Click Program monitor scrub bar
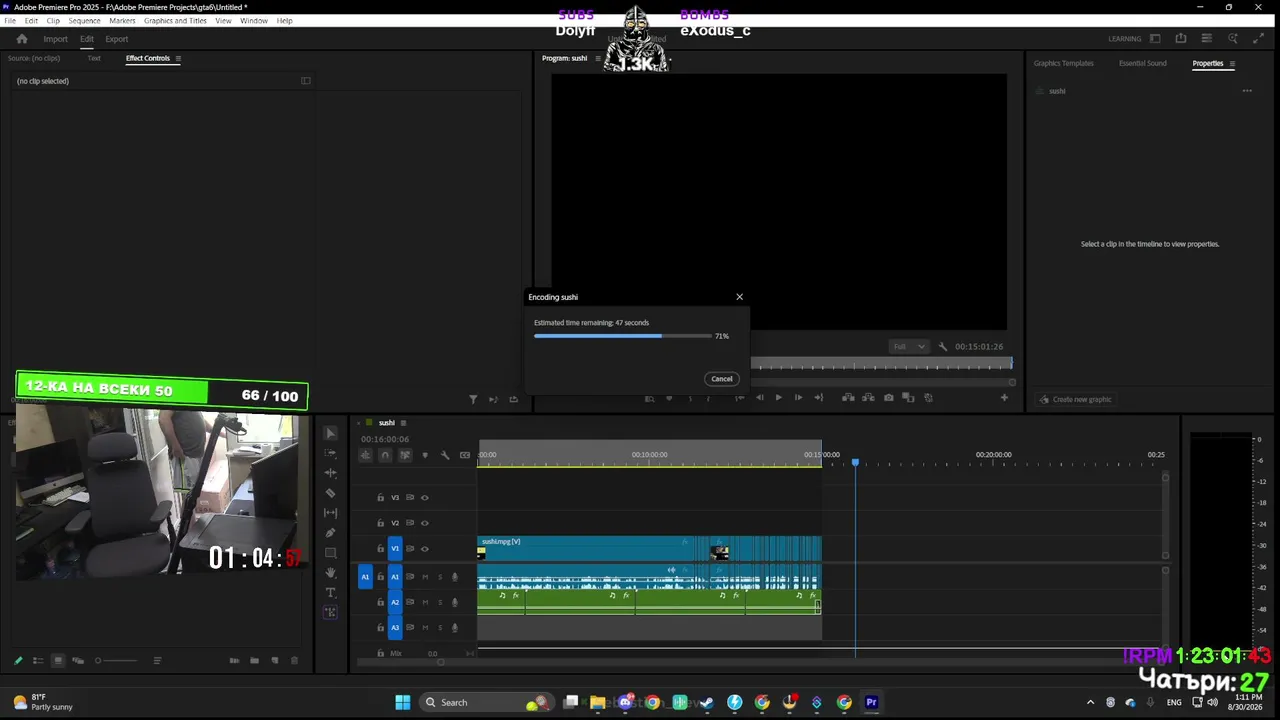1280x720 pixels. [x=881, y=365]
